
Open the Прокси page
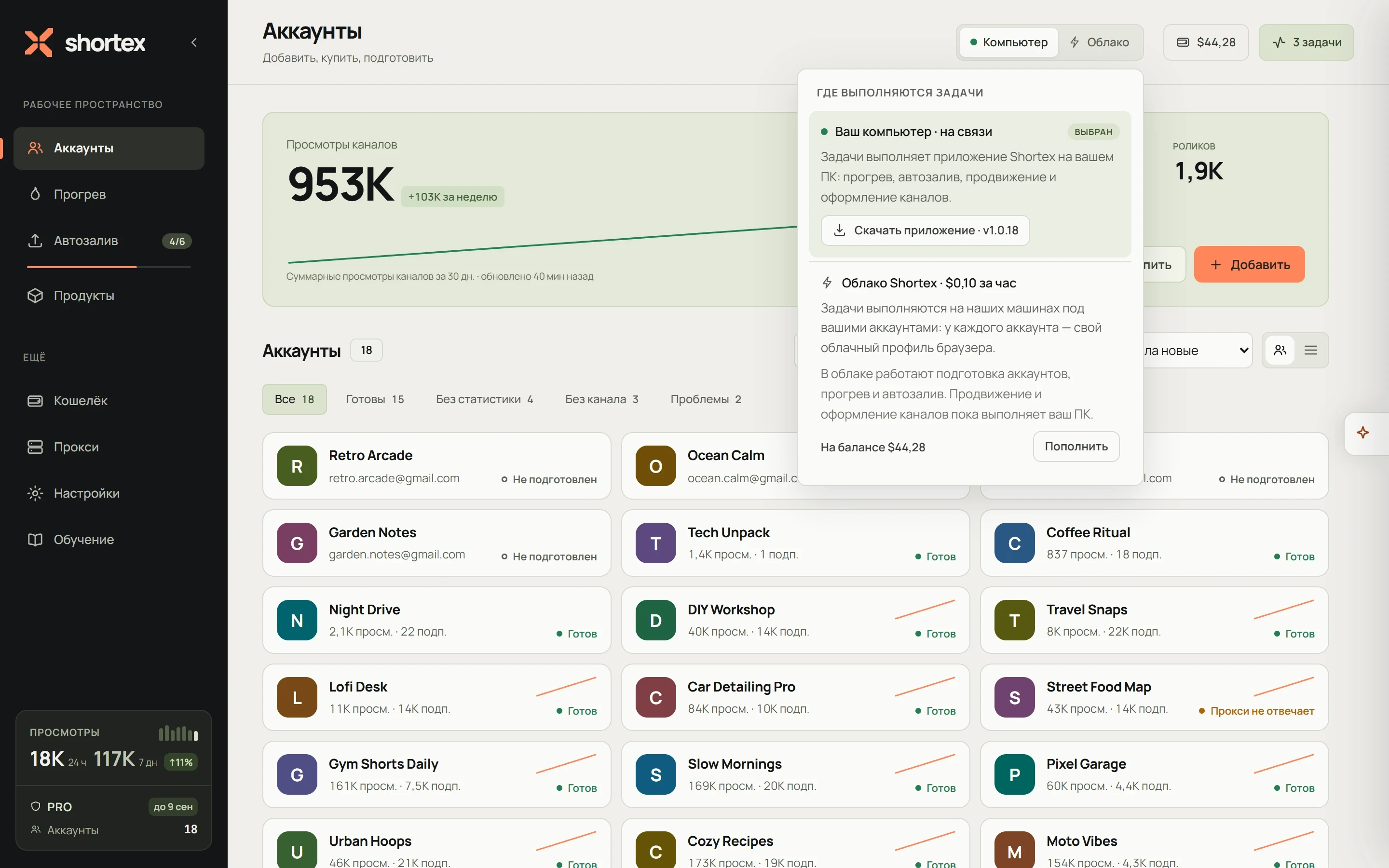pos(109,447)
